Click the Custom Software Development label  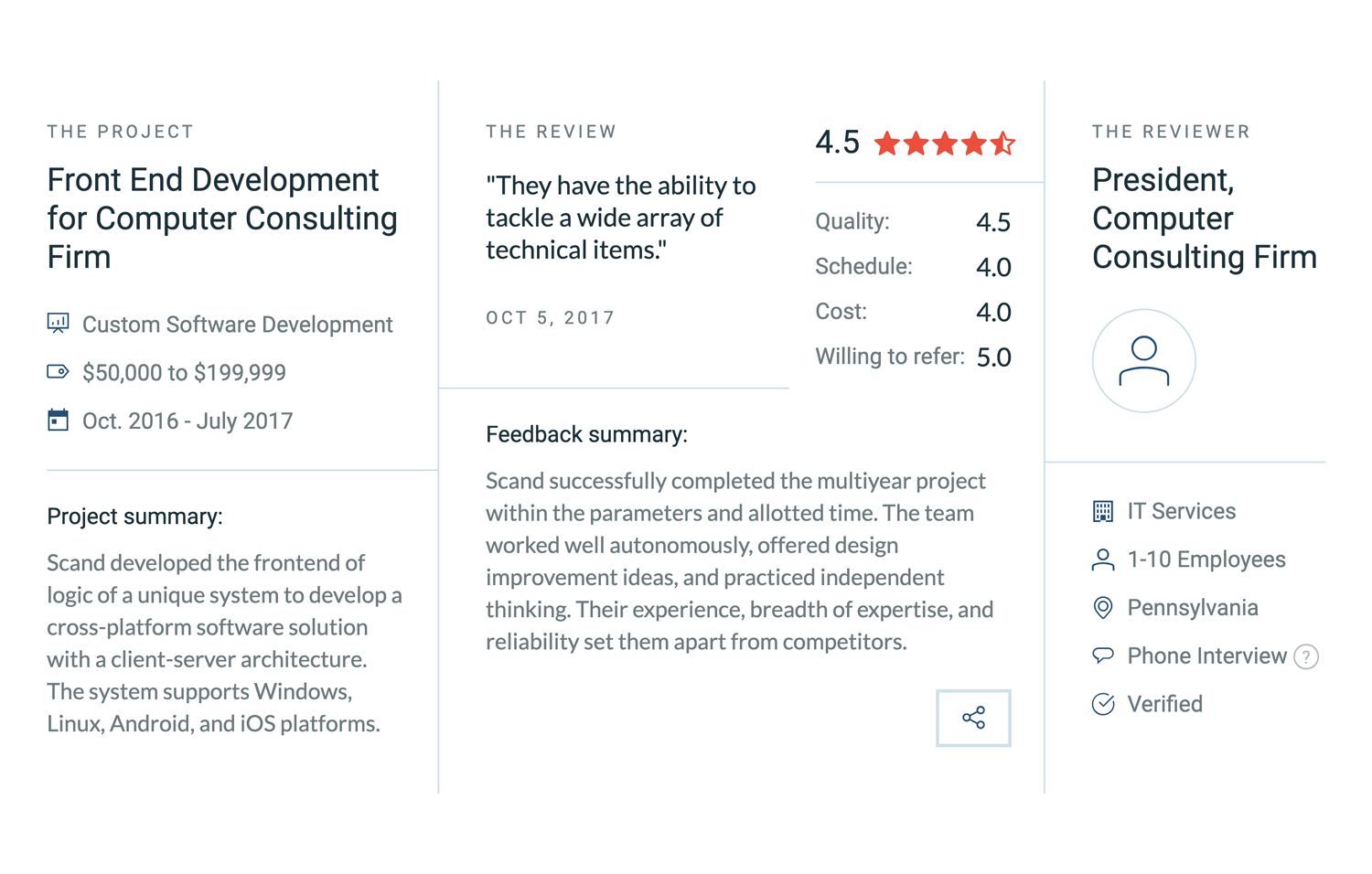237,325
